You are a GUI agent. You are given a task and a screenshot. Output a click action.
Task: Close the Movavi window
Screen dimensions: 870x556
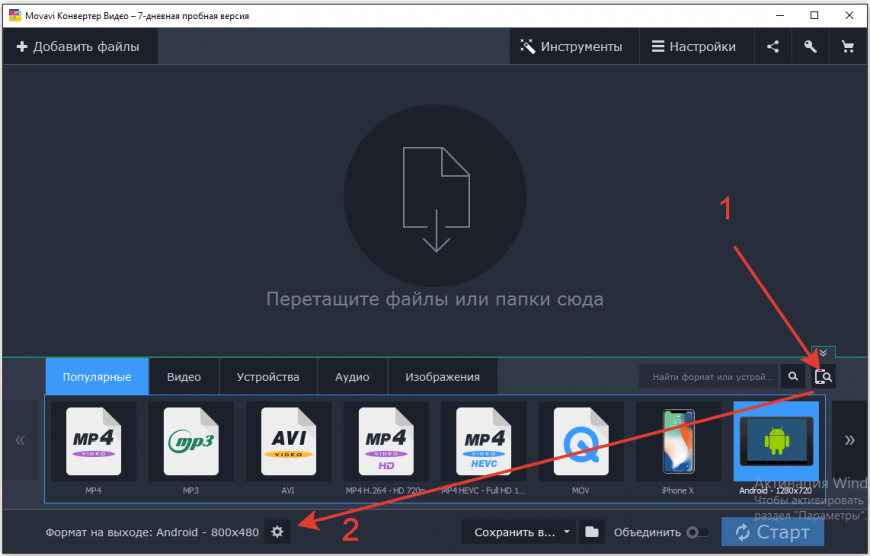849,16
